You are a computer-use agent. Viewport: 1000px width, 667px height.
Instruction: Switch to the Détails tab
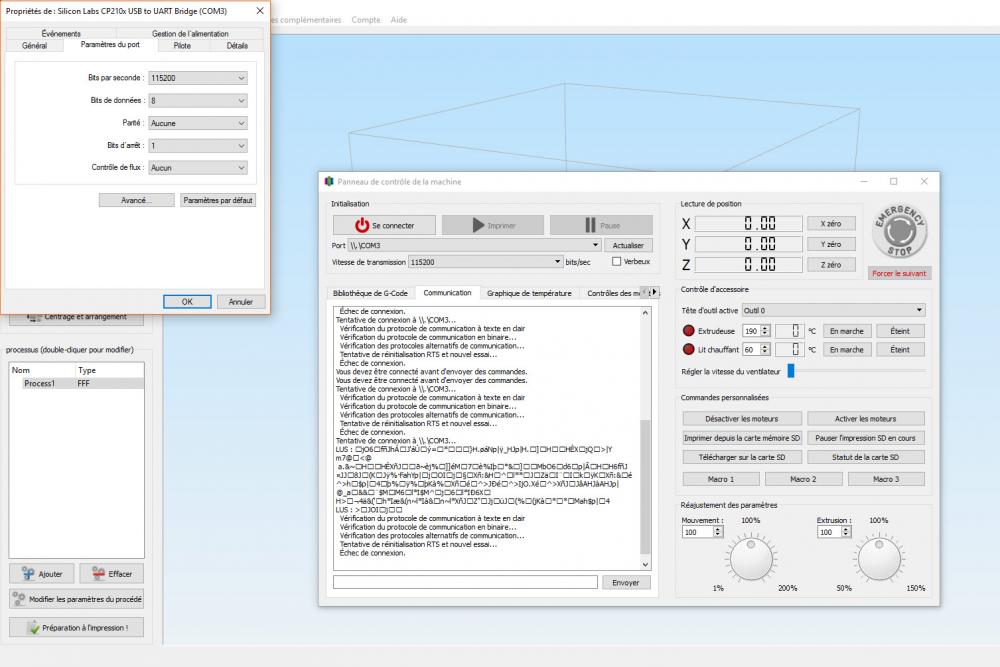(x=237, y=46)
